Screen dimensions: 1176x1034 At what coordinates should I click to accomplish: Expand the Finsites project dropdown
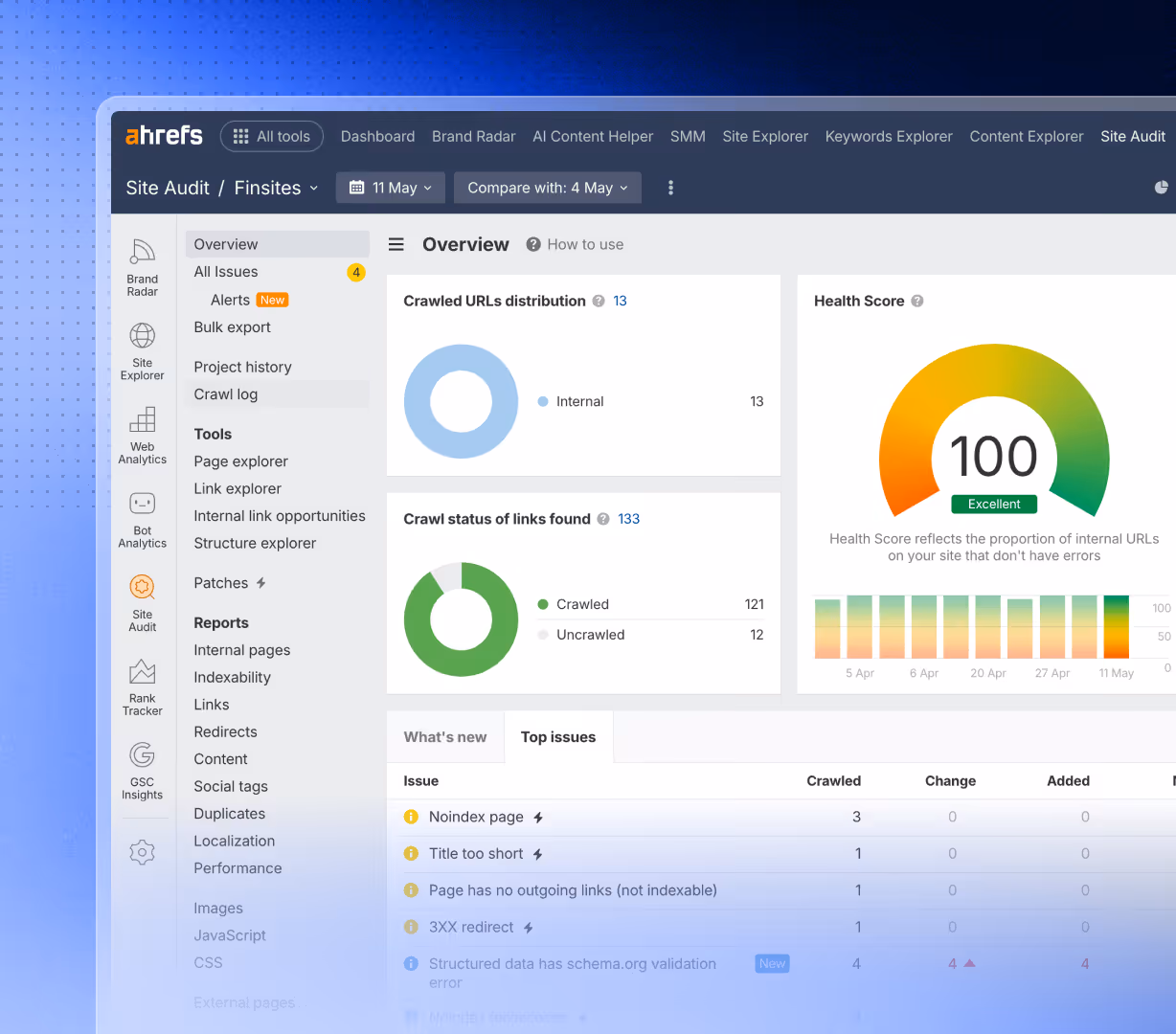pos(276,188)
